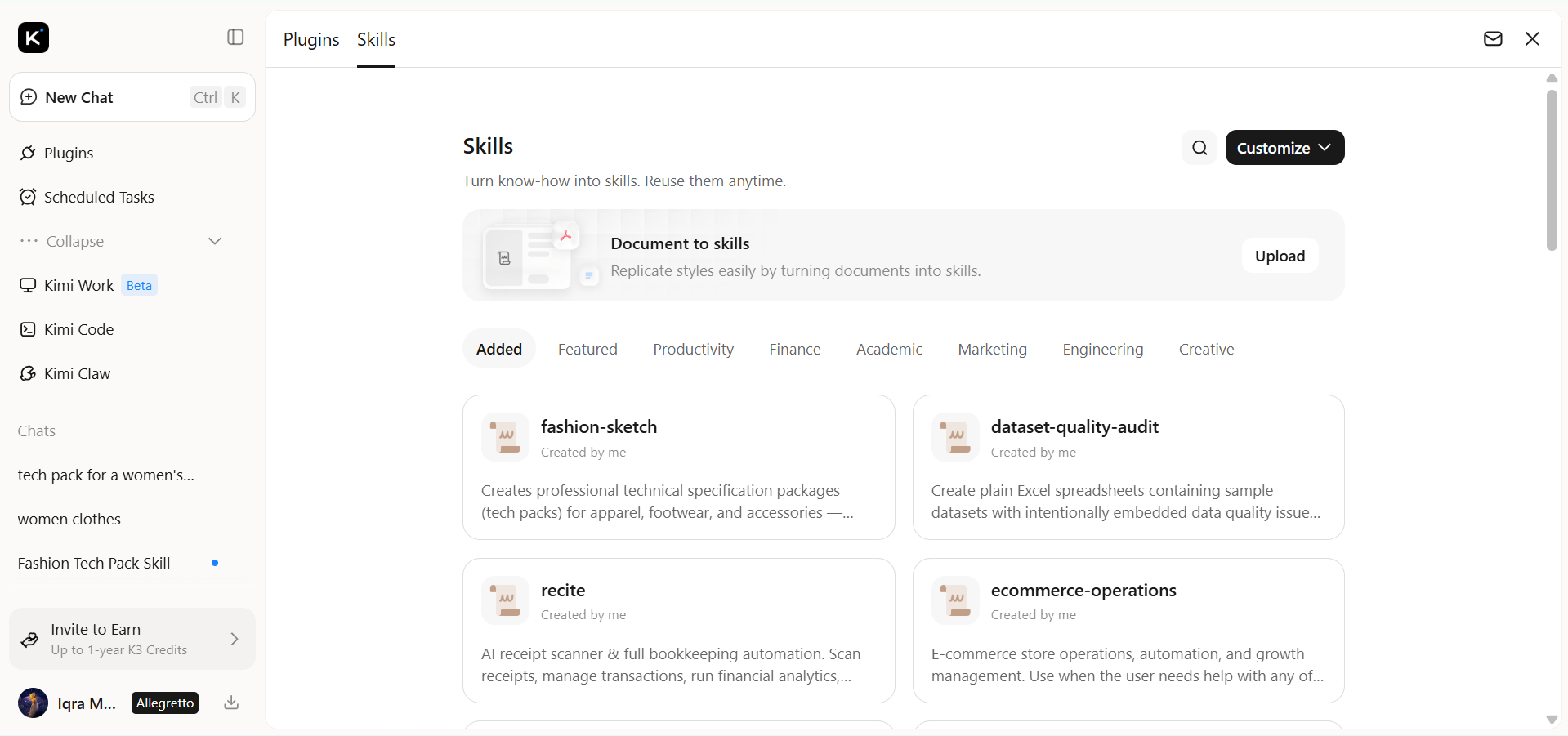The height and width of the screenshot is (736, 1568).
Task: Click the recite skill icon
Action: [505, 600]
